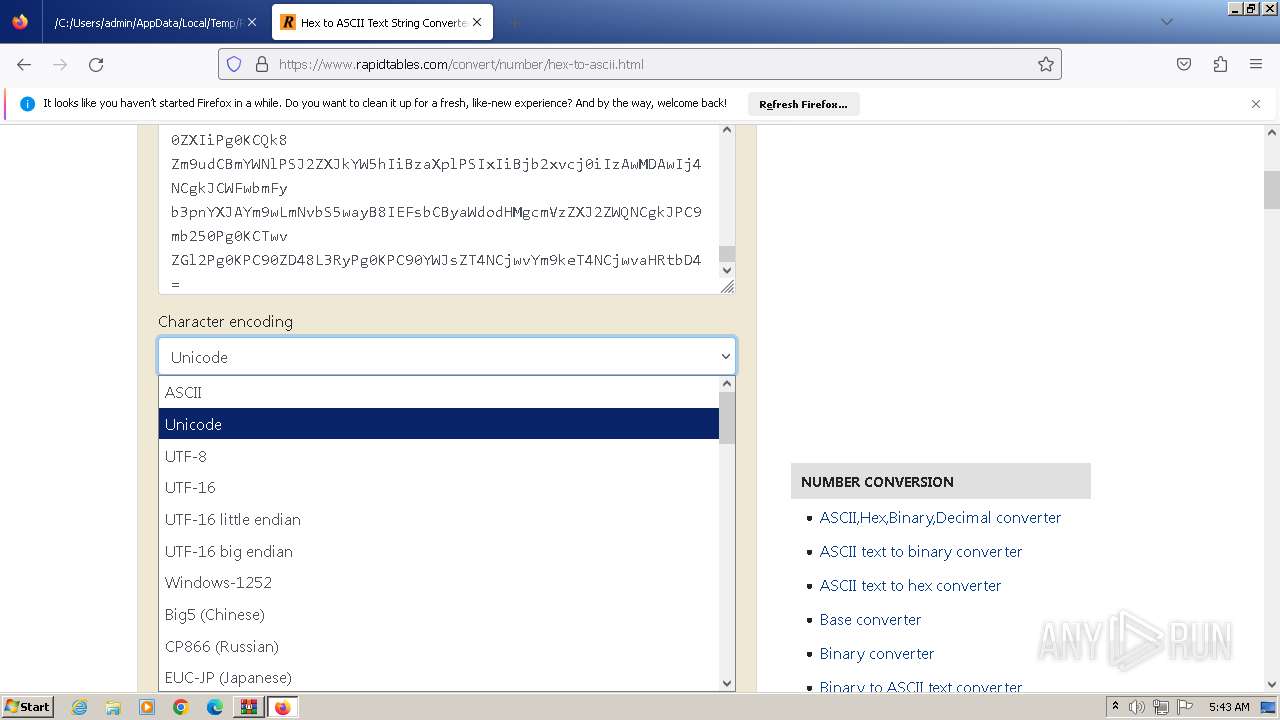1280x720 pixels.
Task: Switch to the C:/Users/admin Temp tab
Action: pos(148,22)
